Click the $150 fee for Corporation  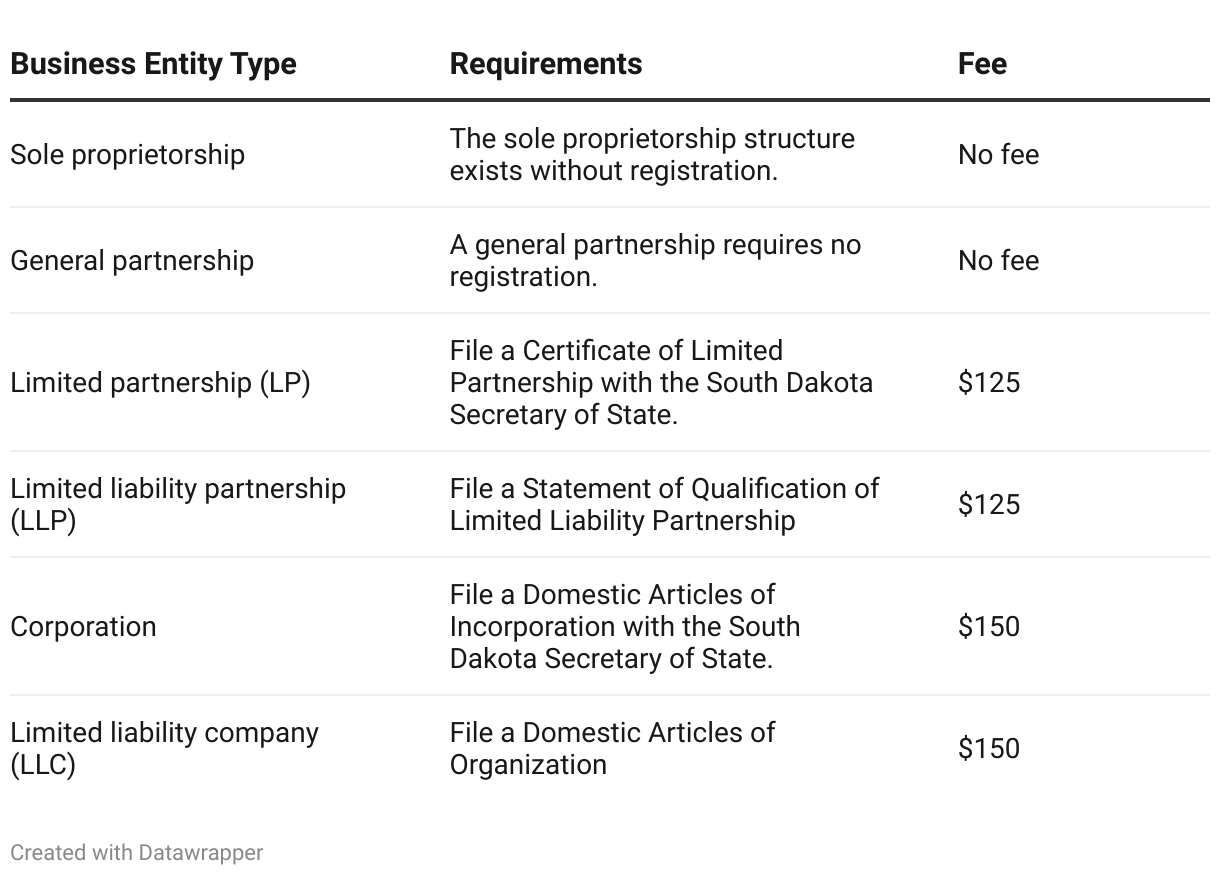pos(989,627)
